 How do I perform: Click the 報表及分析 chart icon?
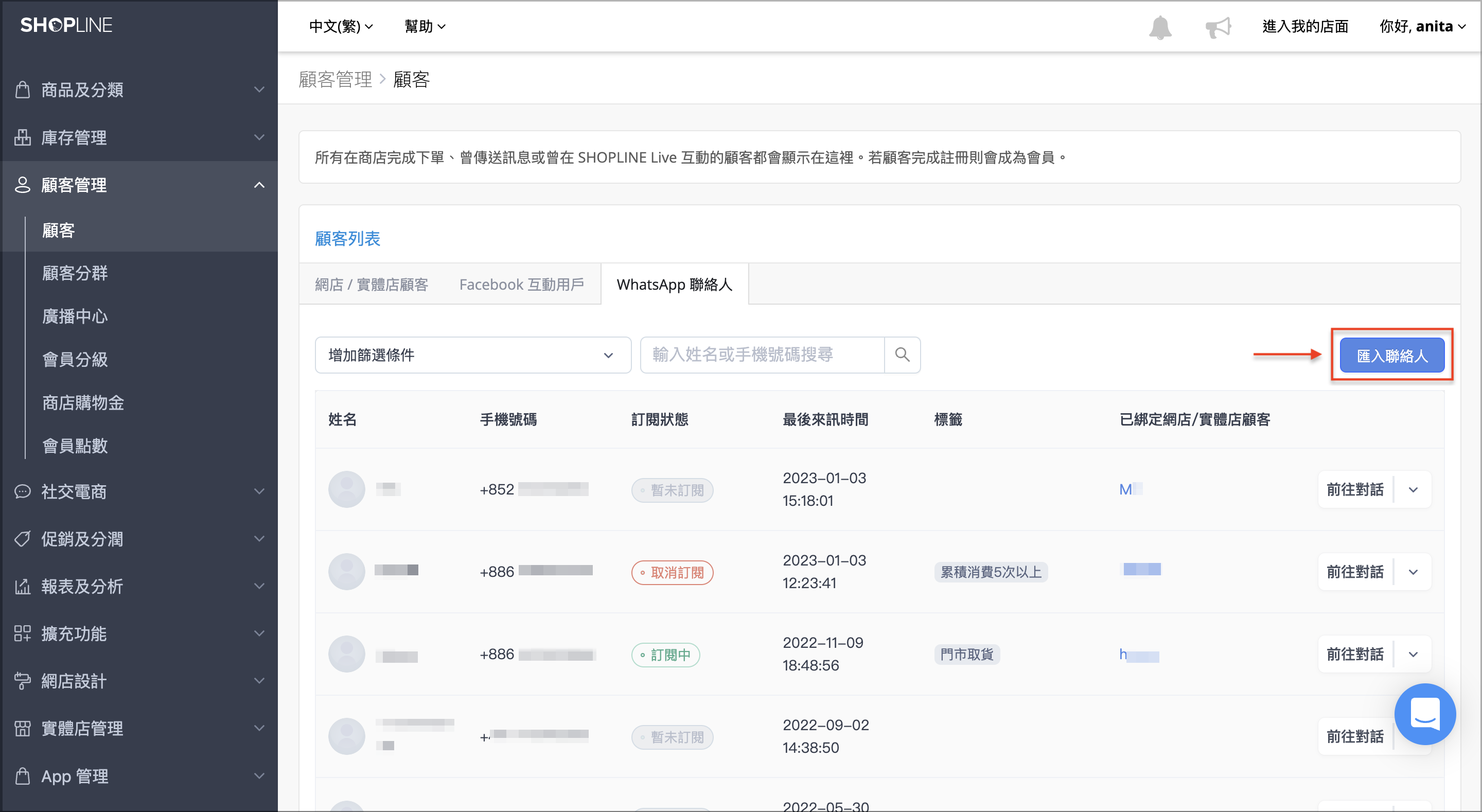(x=23, y=587)
